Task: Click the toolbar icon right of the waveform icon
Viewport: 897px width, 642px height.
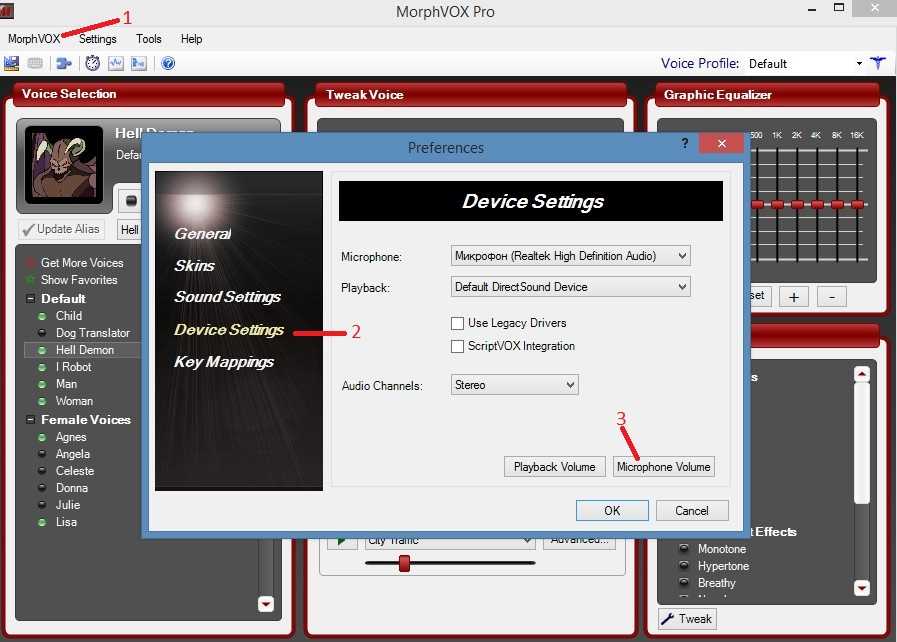Action: (139, 64)
